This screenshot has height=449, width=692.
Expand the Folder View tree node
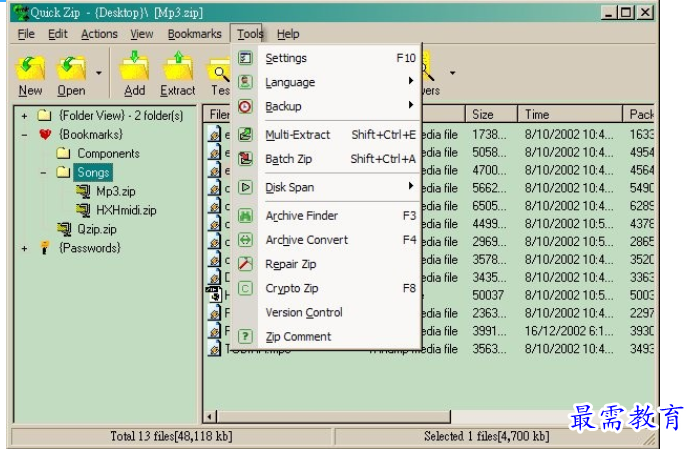pos(24,116)
